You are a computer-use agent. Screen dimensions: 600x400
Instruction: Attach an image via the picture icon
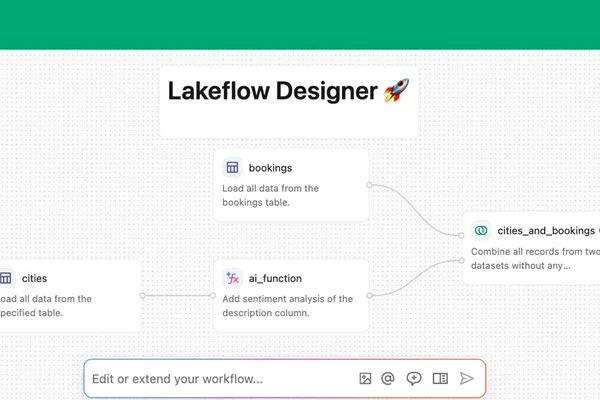pos(365,379)
